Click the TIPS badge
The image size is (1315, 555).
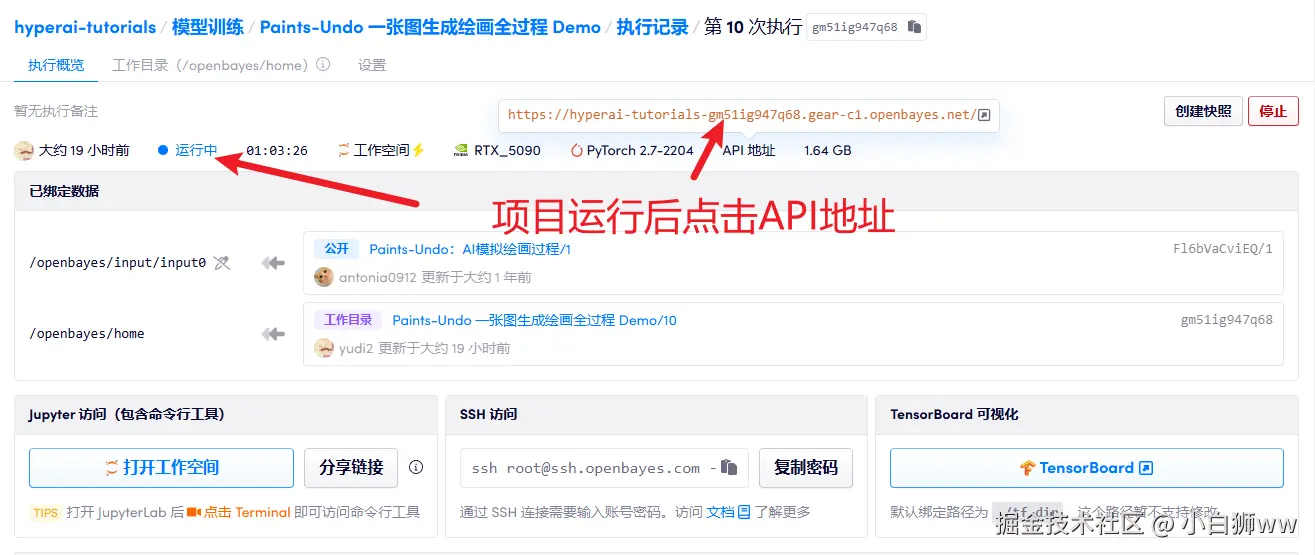[x=46, y=512]
